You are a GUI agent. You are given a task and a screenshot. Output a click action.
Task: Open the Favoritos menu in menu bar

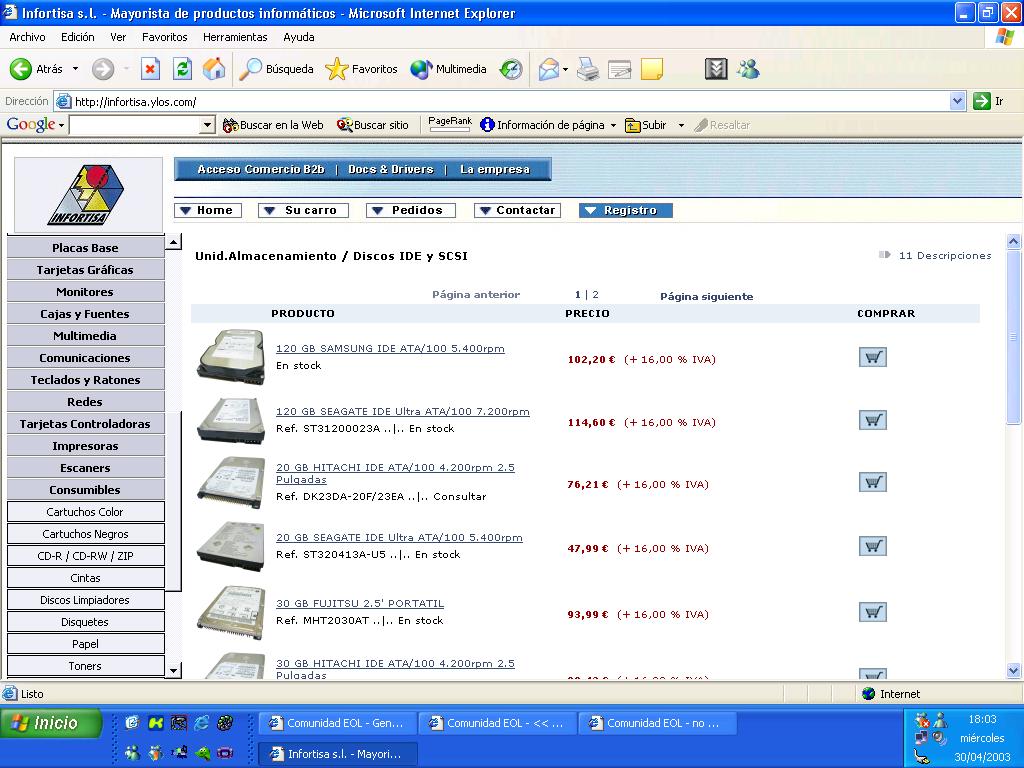click(x=165, y=37)
